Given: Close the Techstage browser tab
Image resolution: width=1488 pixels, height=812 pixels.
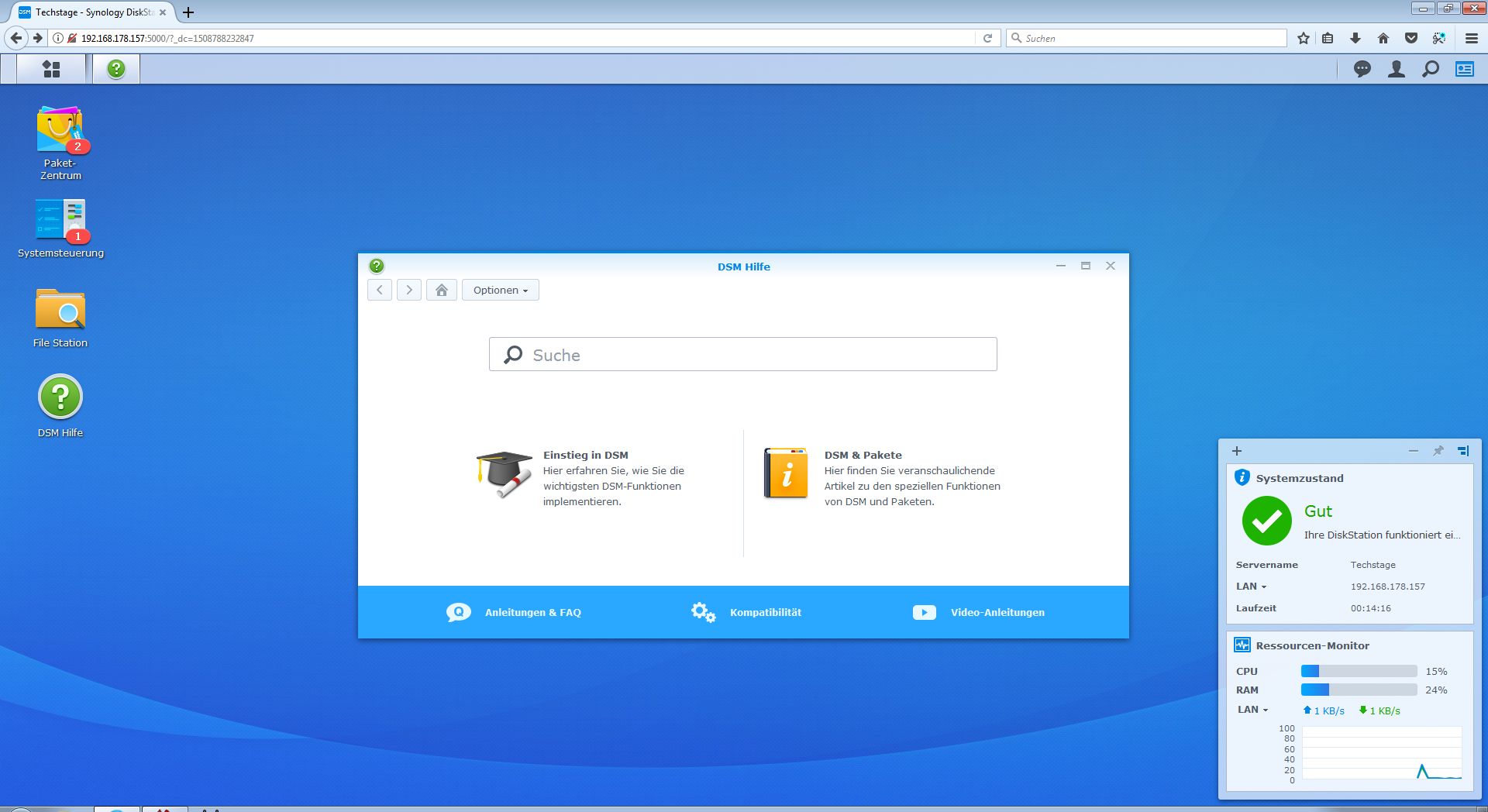Looking at the screenshot, I should pyautogui.click(x=163, y=12).
